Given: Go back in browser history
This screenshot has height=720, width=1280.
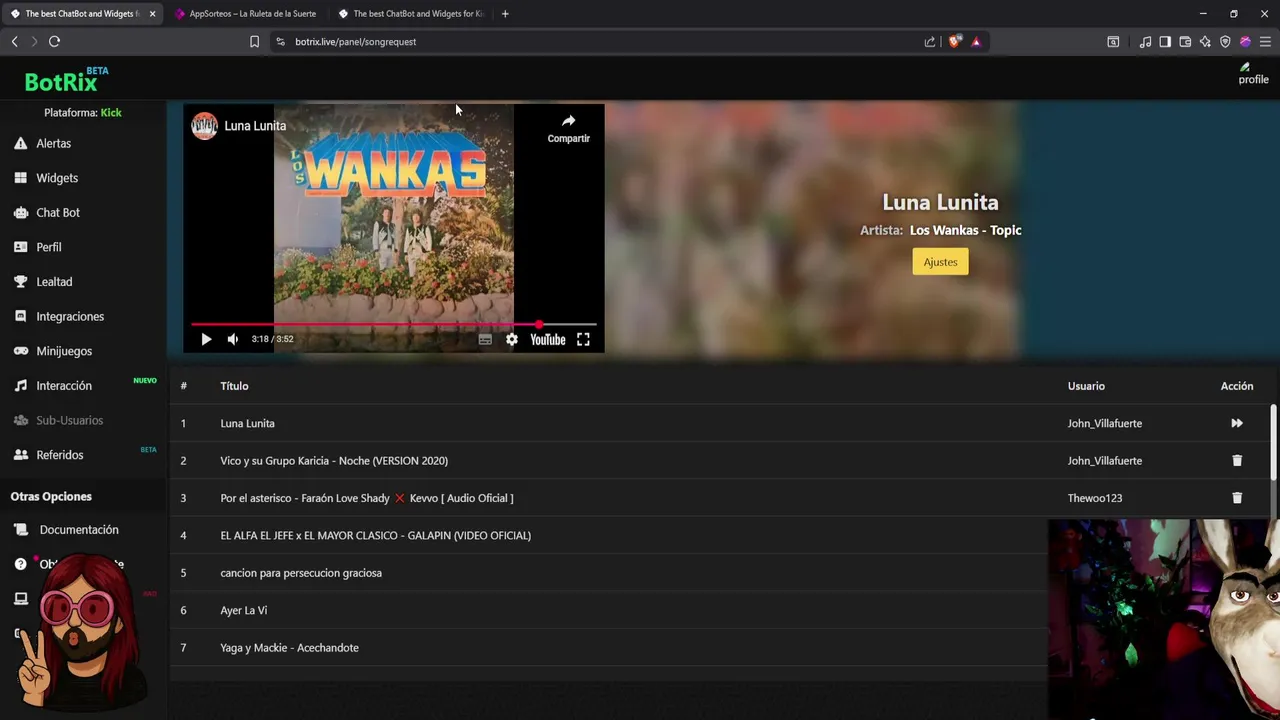Looking at the screenshot, I should point(14,41).
